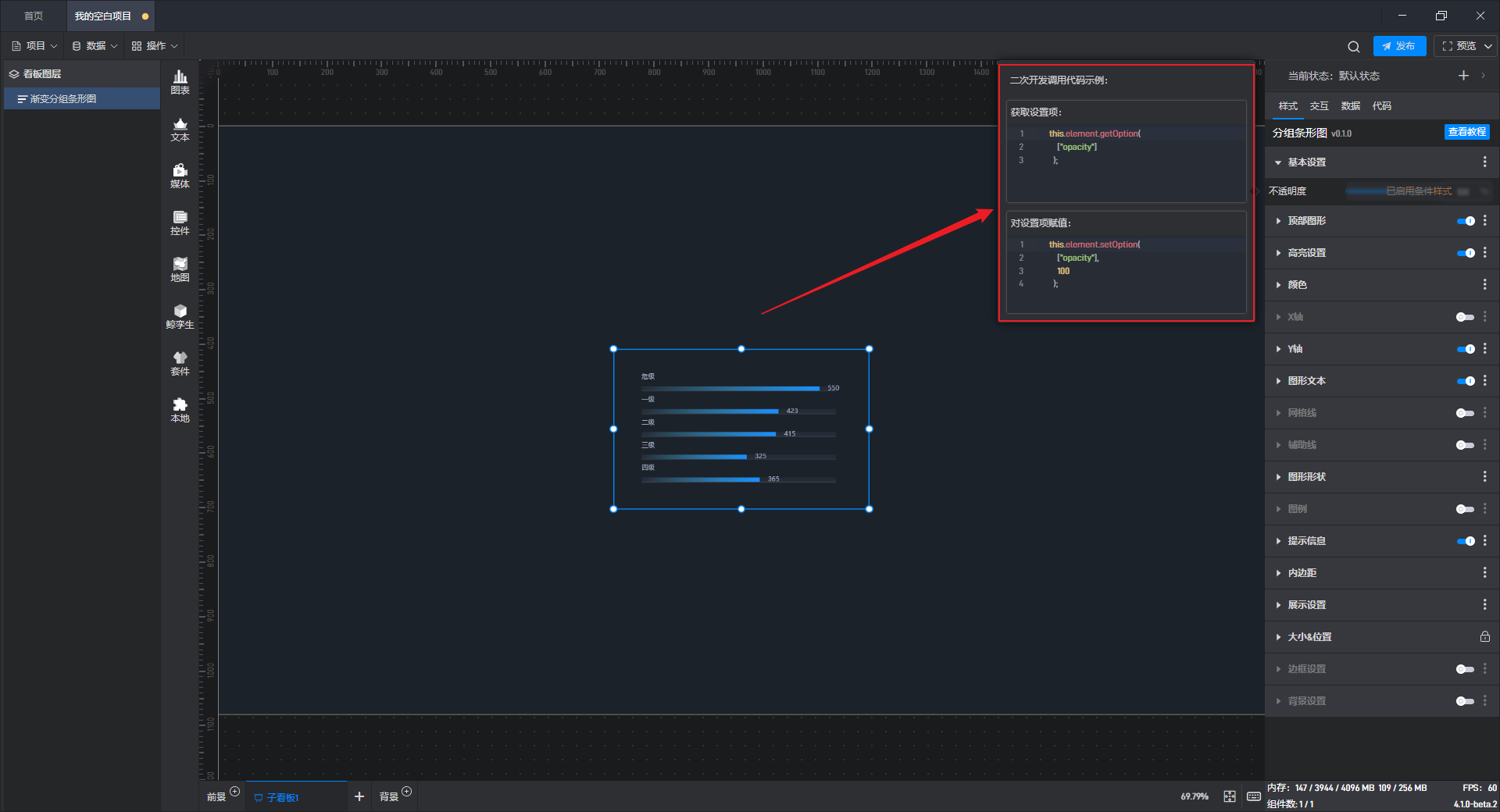Open the 文本 text component category
The width and height of the screenshot is (1500, 812).
180,129
